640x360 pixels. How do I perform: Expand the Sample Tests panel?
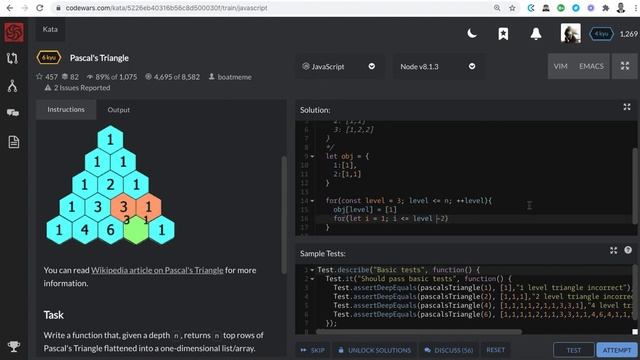(x=613, y=250)
